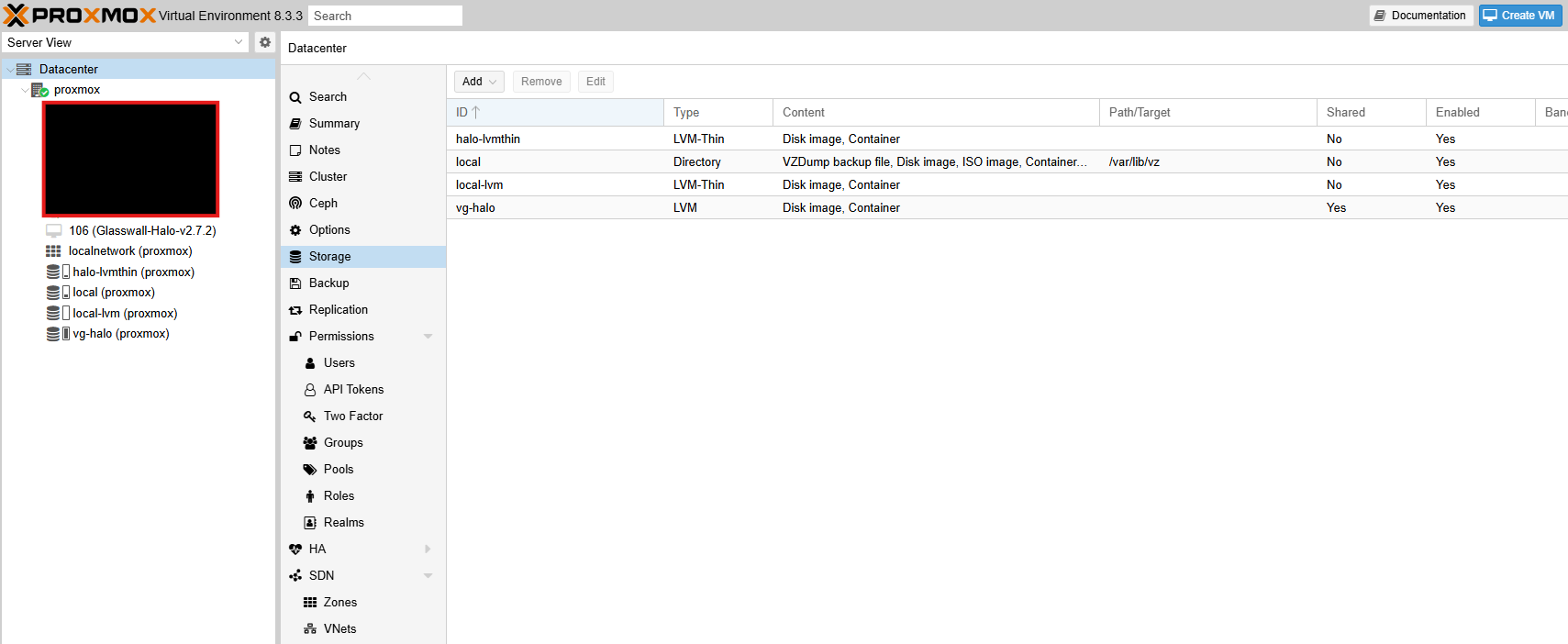Open the Add storage dropdown

tap(479, 82)
